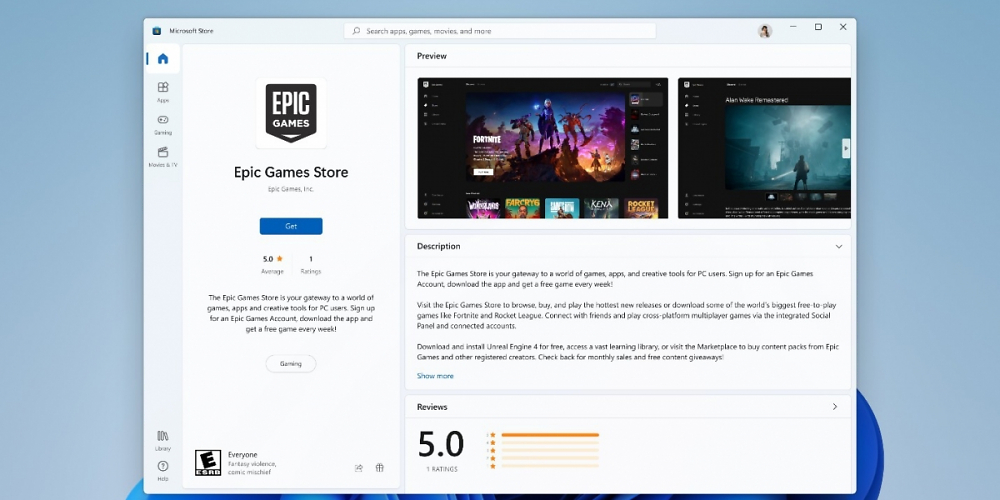
Task: Open Help in the sidebar
Action: (163, 471)
